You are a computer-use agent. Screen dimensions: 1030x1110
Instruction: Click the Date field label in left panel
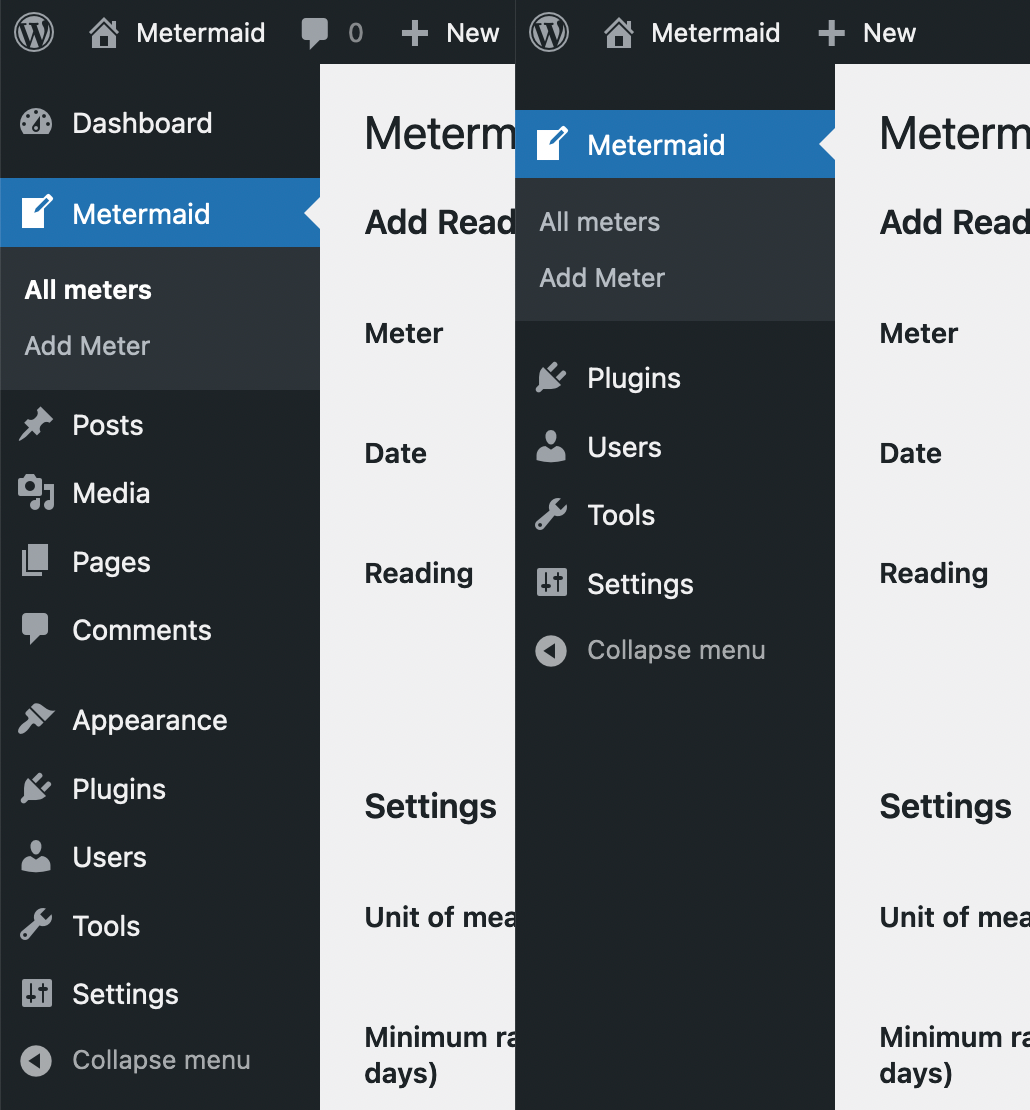tap(396, 453)
